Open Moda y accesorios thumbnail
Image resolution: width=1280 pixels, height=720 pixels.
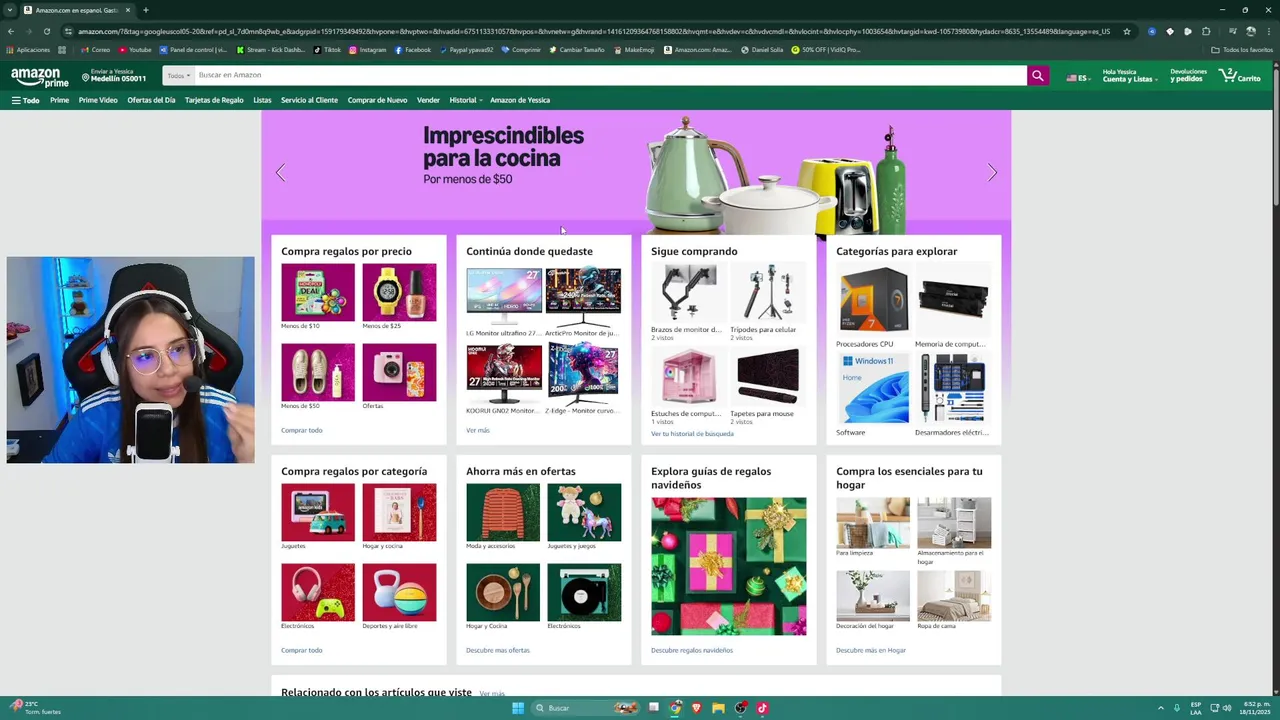tap(503, 513)
